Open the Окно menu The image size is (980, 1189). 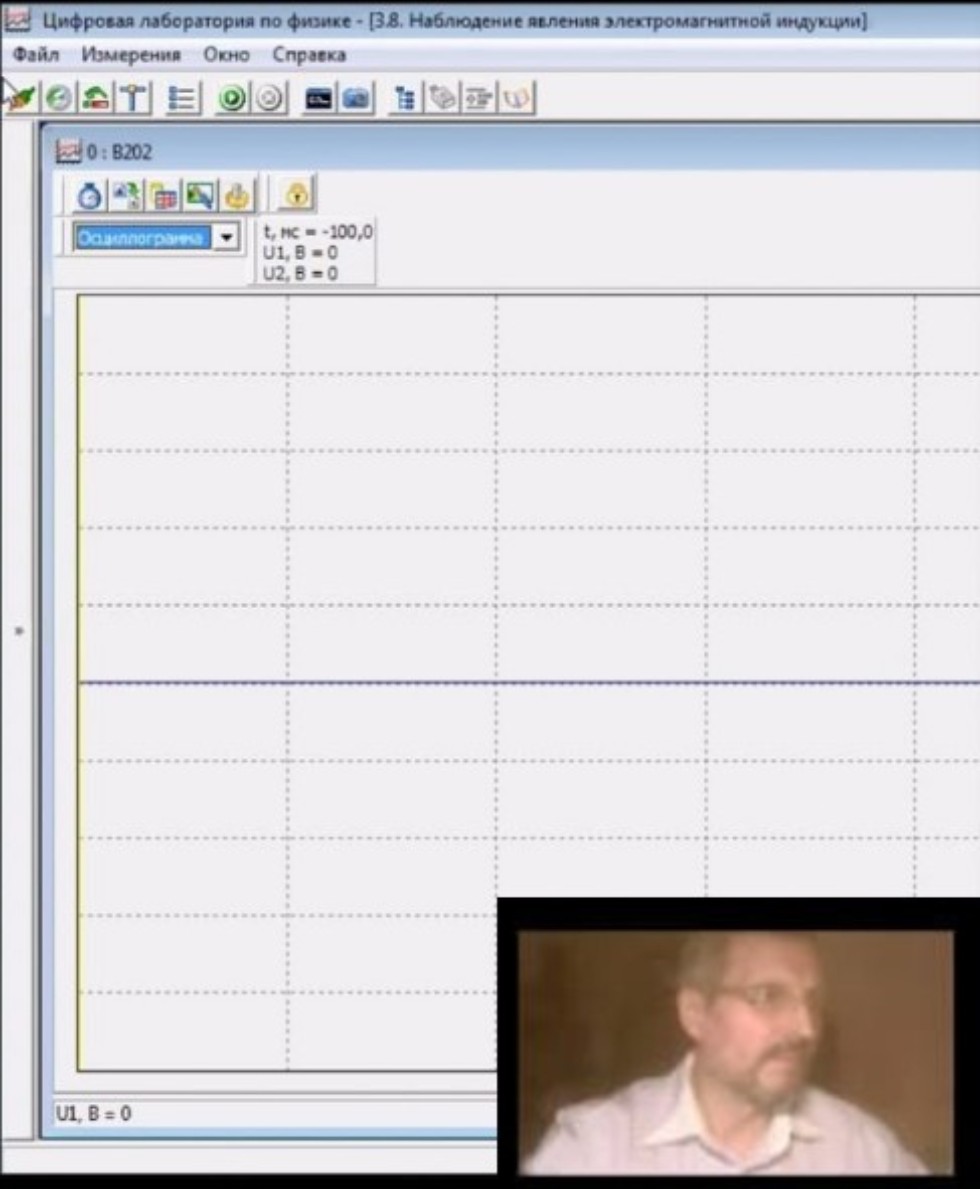click(226, 55)
